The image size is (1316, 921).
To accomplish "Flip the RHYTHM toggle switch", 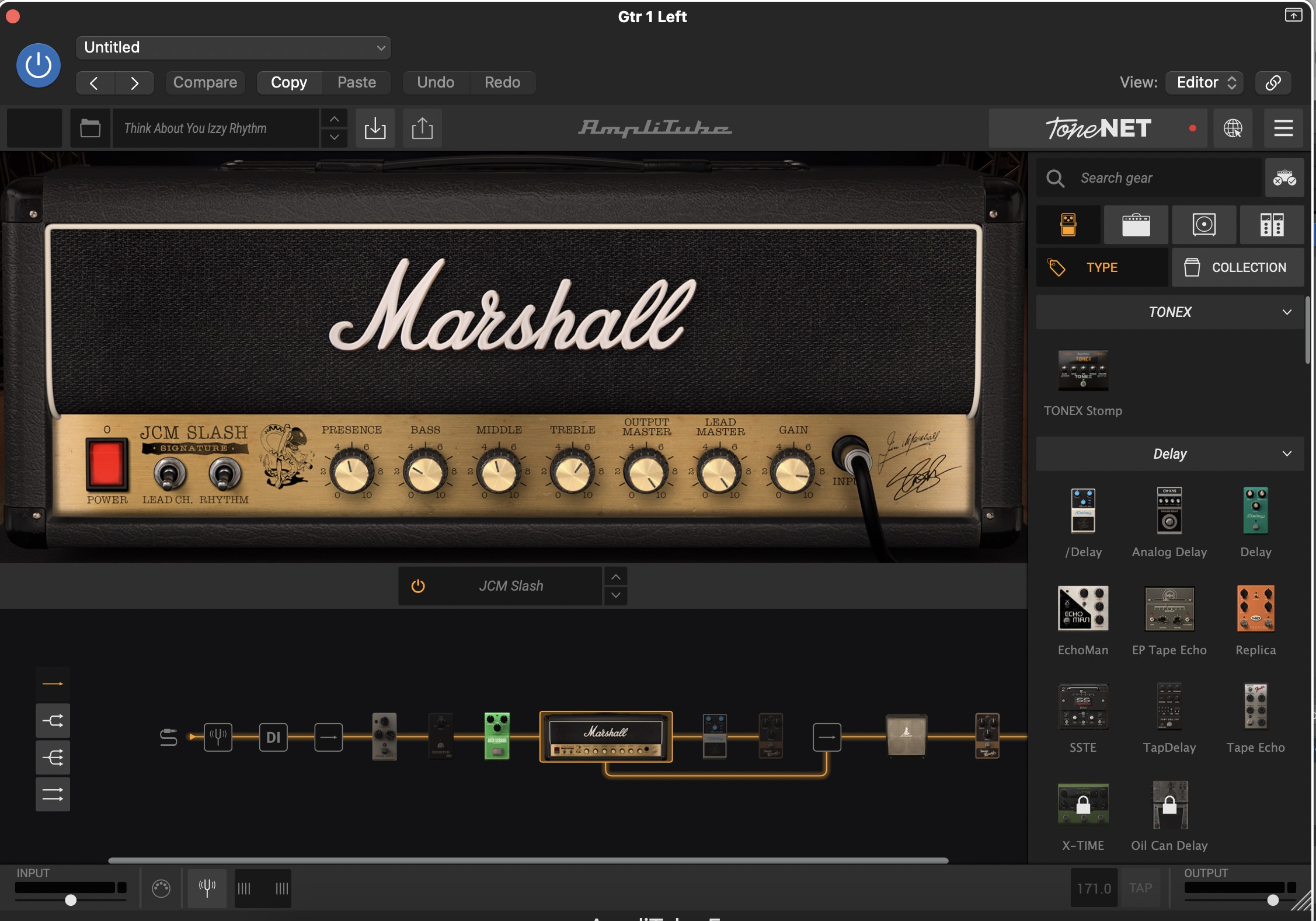I will [225, 474].
